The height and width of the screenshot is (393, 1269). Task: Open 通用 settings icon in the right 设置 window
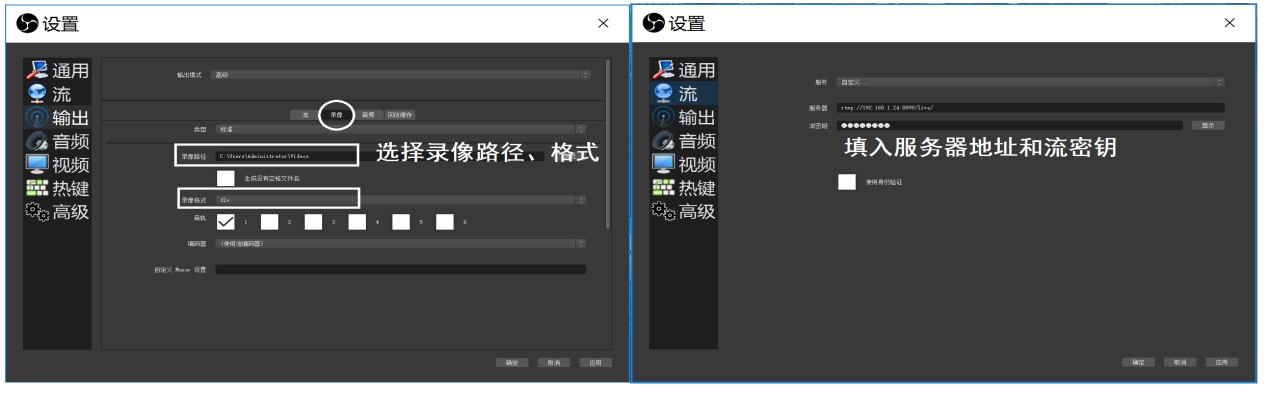[x=664, y=70]
